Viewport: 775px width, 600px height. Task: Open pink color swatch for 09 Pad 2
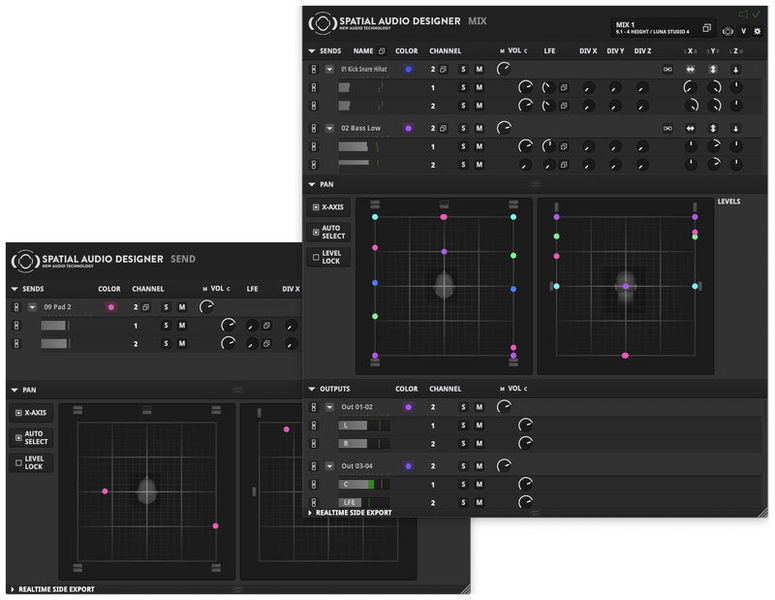pyautogui.click(x=111, y=307)
